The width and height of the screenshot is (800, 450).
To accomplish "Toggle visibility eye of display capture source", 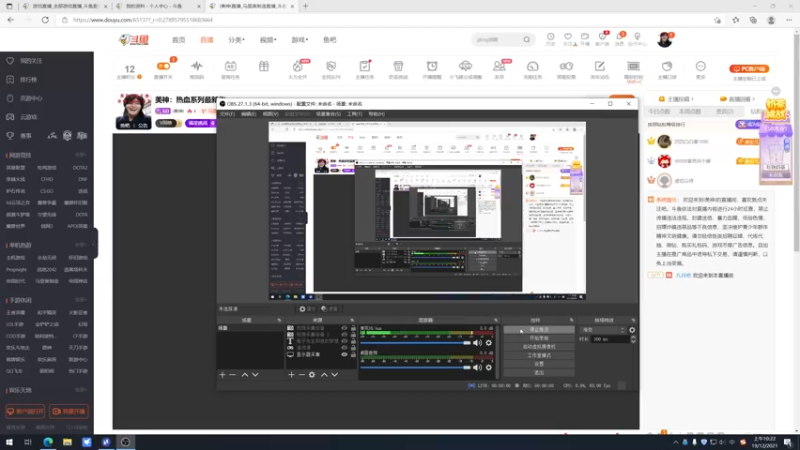I will [x=344, y=355].
